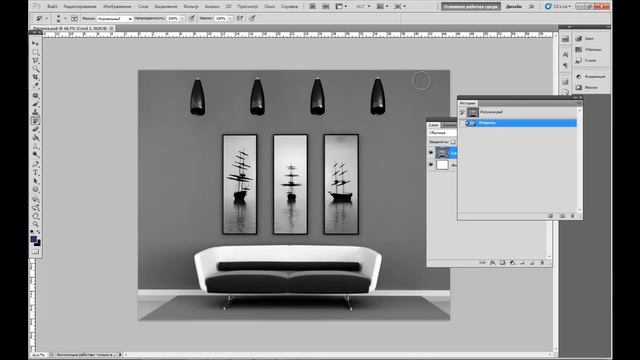The height and width of the screenshot is (360, 640).
Task: Select the Dodge tool
Action: click(x=36, y=155)
